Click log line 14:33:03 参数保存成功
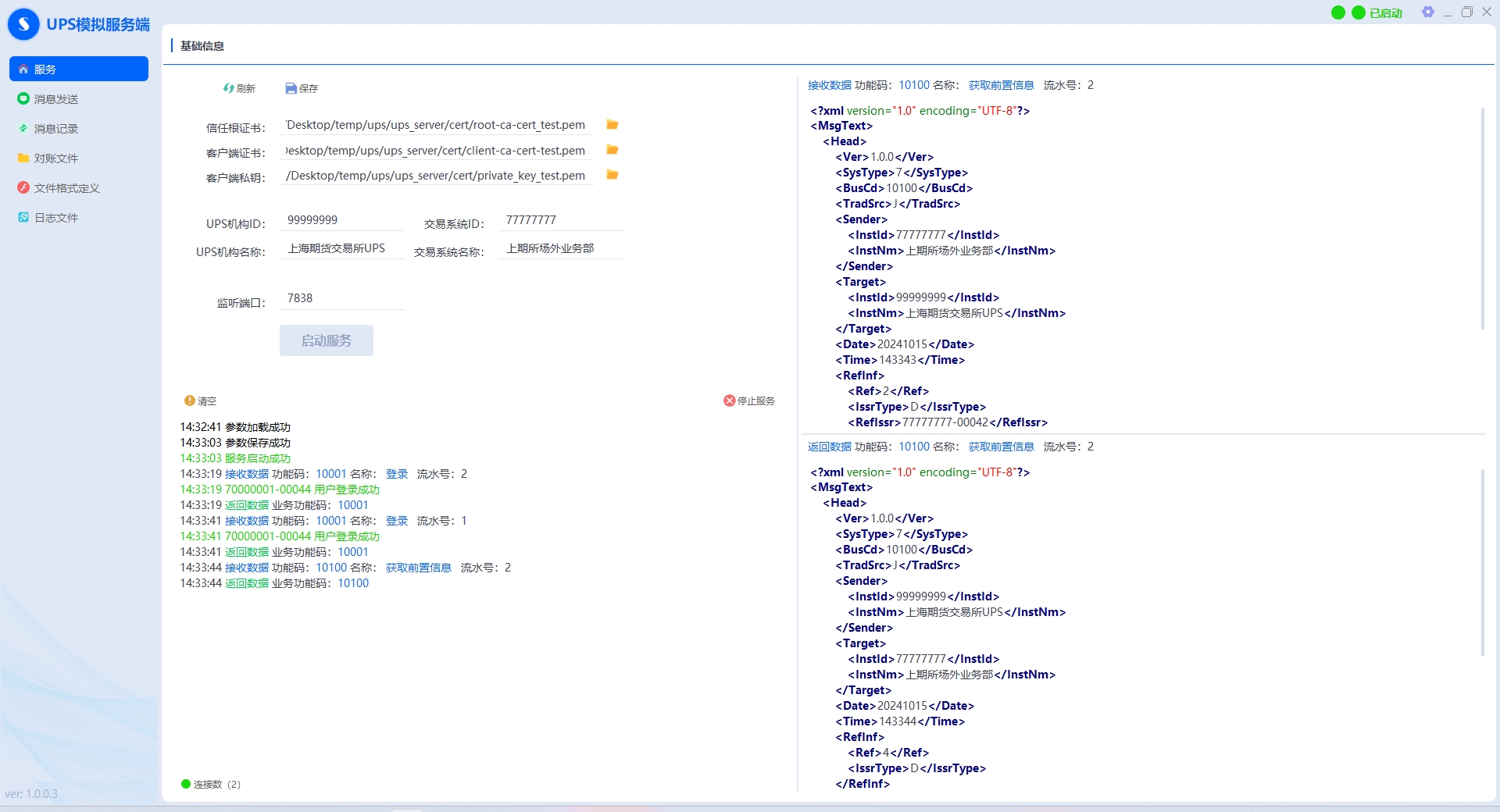Screen dimensions: 1500x812 click(x=235, y=443)
